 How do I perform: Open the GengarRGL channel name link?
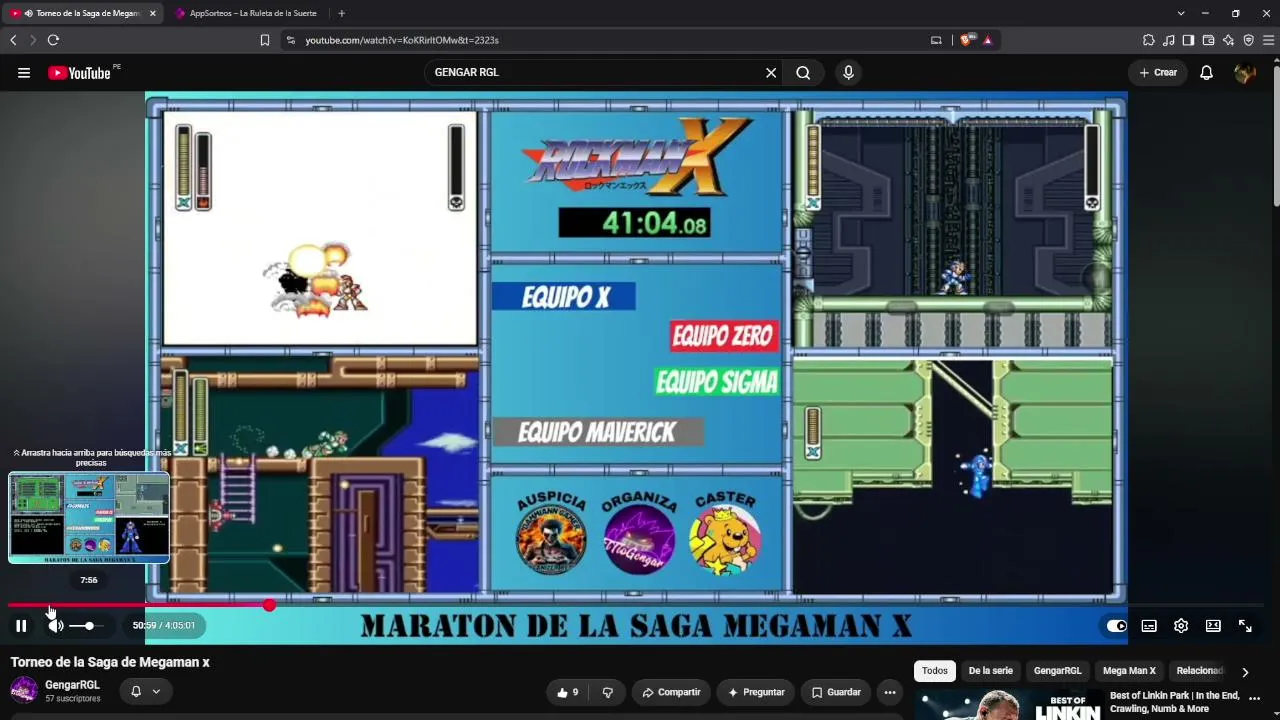point(72,685)
